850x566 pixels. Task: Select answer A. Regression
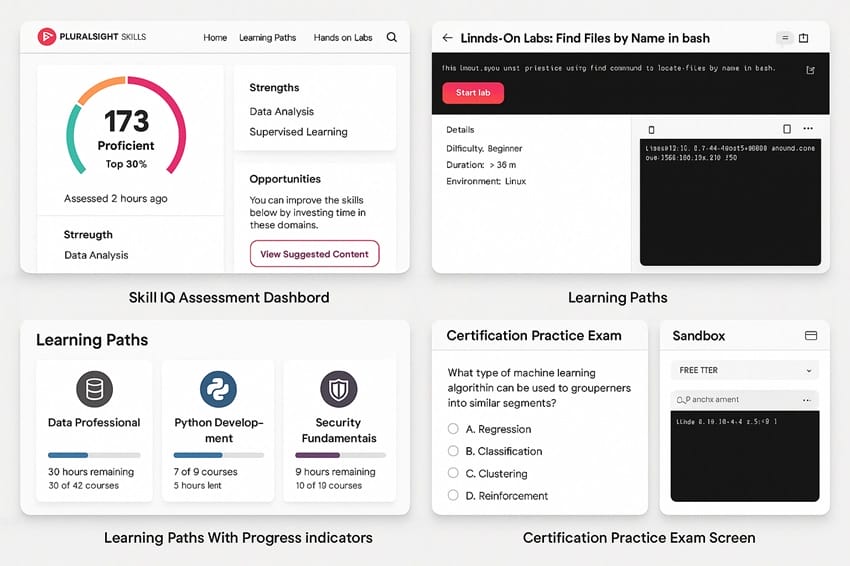click(453, 429)
